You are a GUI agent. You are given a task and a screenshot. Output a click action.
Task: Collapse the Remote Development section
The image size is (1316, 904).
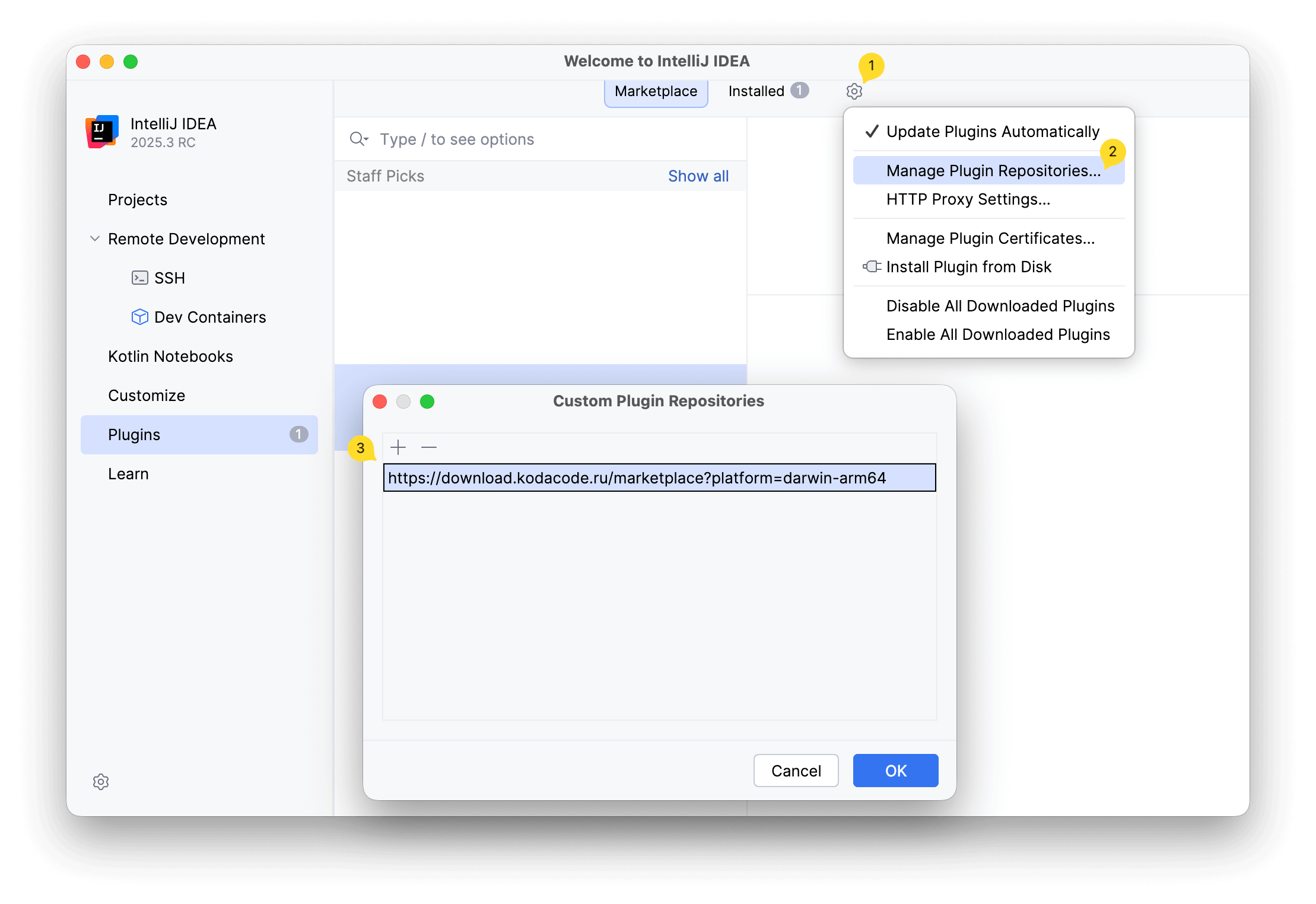pyautogui.click(x=95, y=238)
